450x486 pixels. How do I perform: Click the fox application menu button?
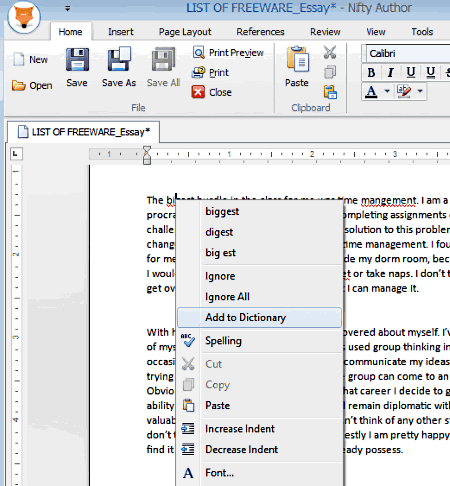(x=24, y=17)
